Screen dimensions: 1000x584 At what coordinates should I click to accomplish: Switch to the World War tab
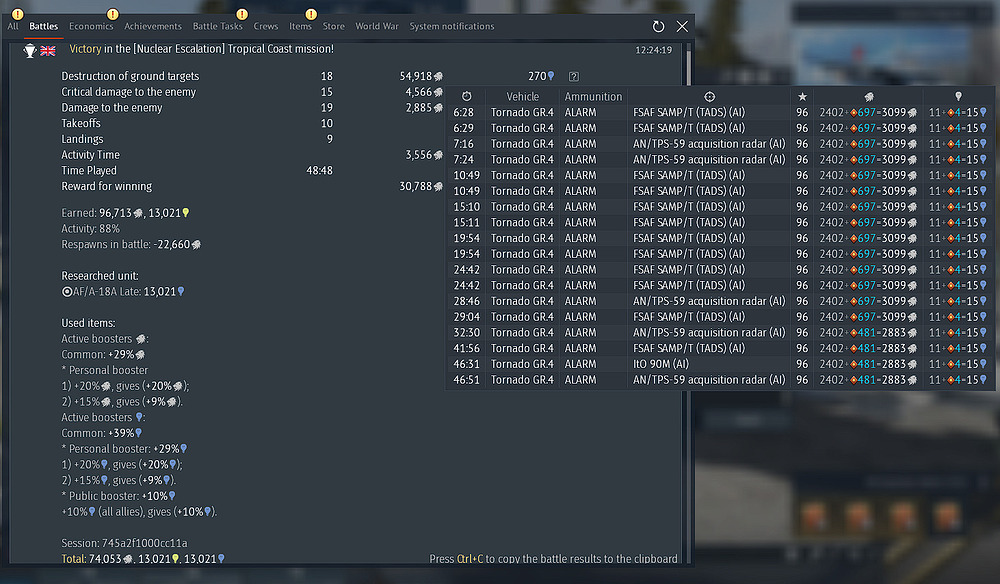pos(377,26)
